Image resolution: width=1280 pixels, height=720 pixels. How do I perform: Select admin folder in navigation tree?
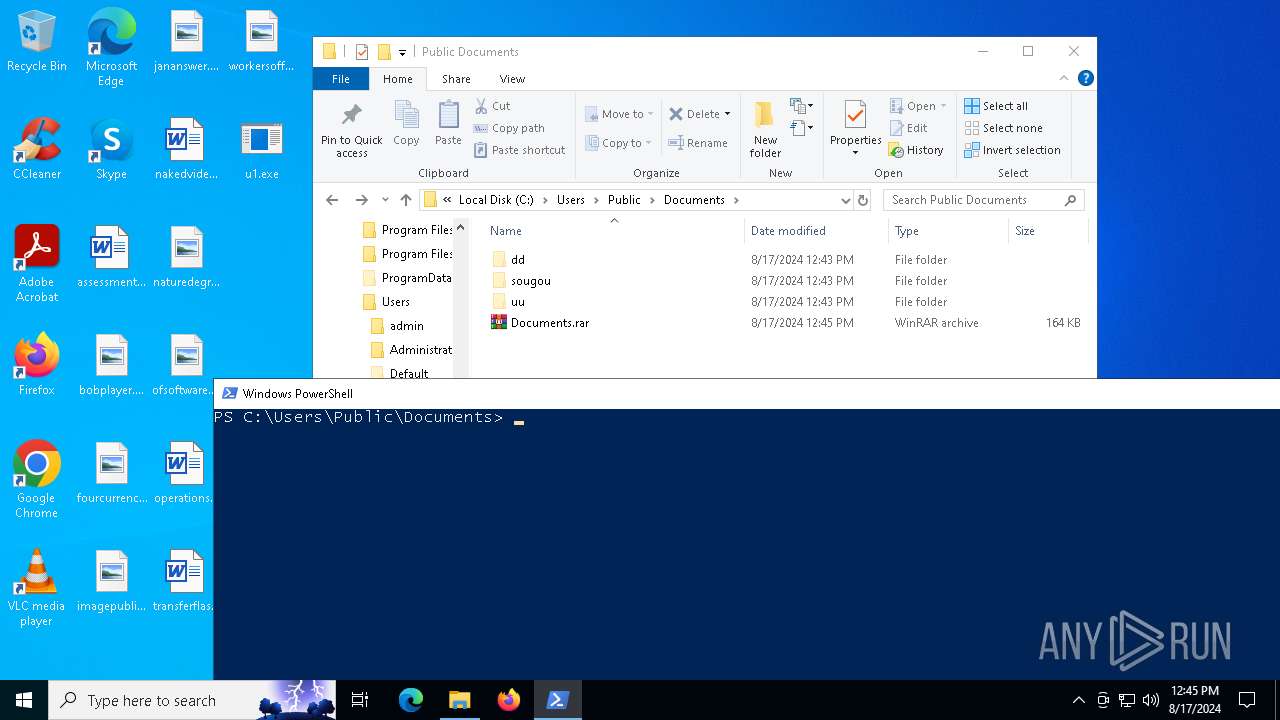[397, 326]
